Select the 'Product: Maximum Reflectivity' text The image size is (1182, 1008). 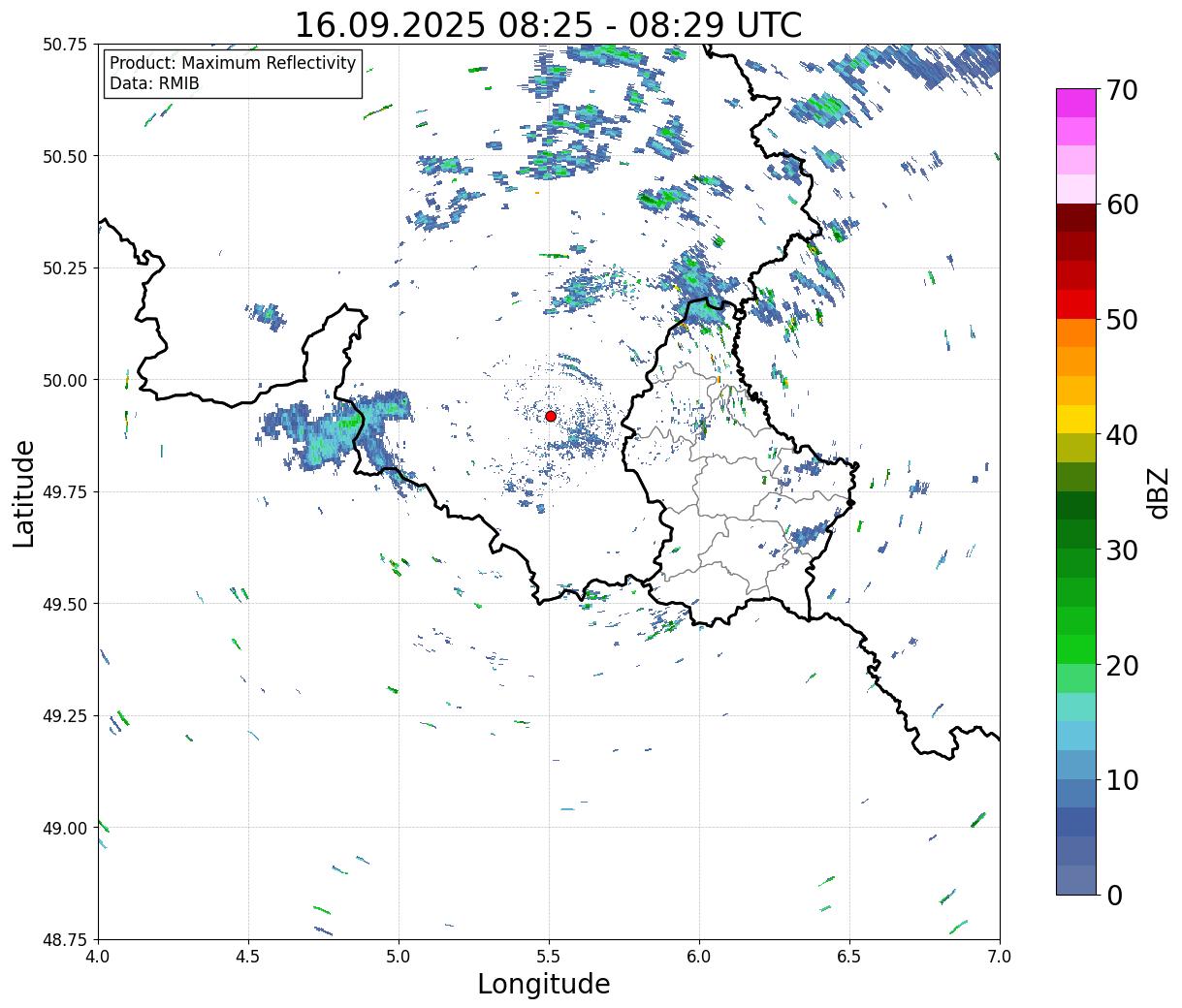click(233, 64)
